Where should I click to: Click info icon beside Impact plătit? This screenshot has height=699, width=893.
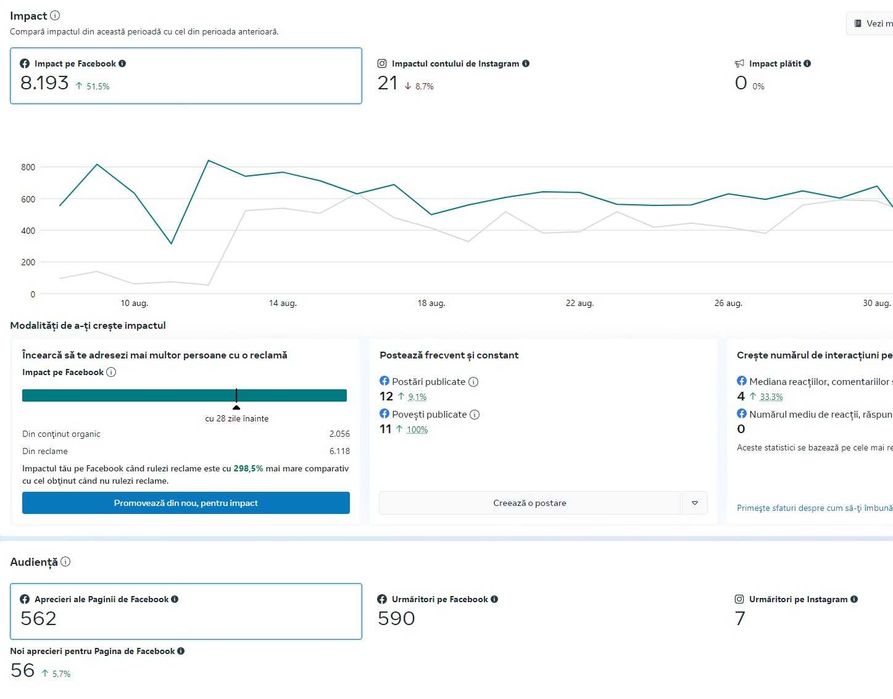coord(807,63)
